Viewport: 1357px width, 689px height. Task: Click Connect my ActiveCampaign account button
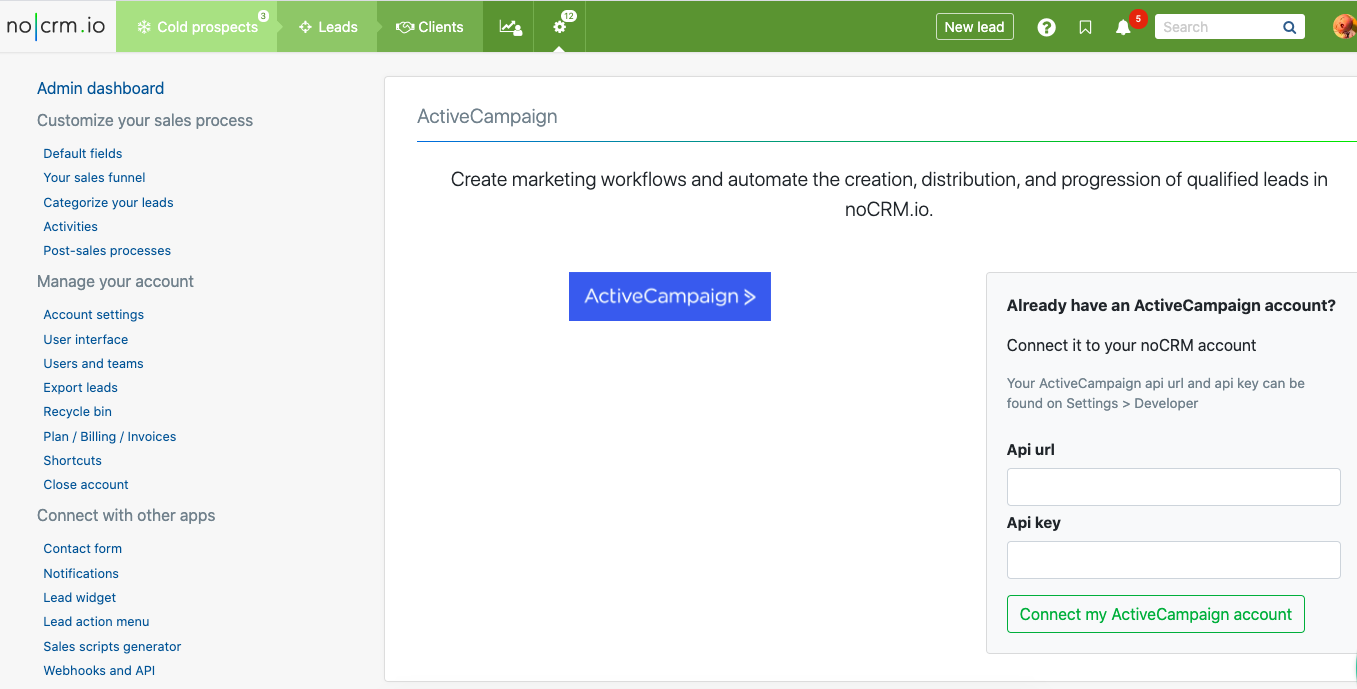tap(1155, 614)
